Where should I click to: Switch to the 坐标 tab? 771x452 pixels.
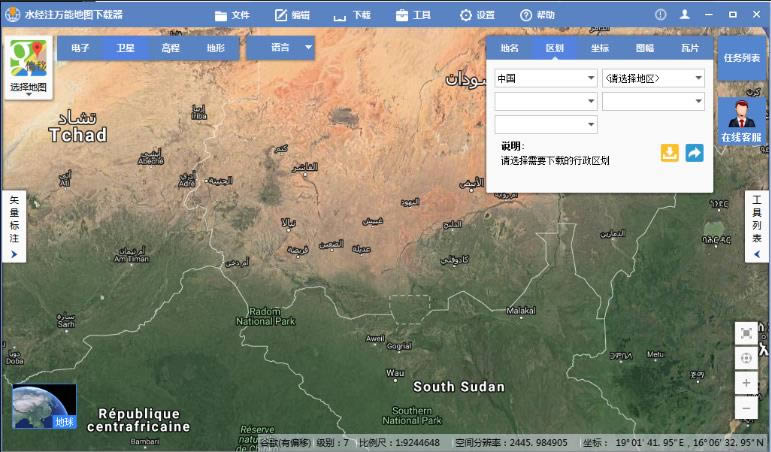point(599,47)
